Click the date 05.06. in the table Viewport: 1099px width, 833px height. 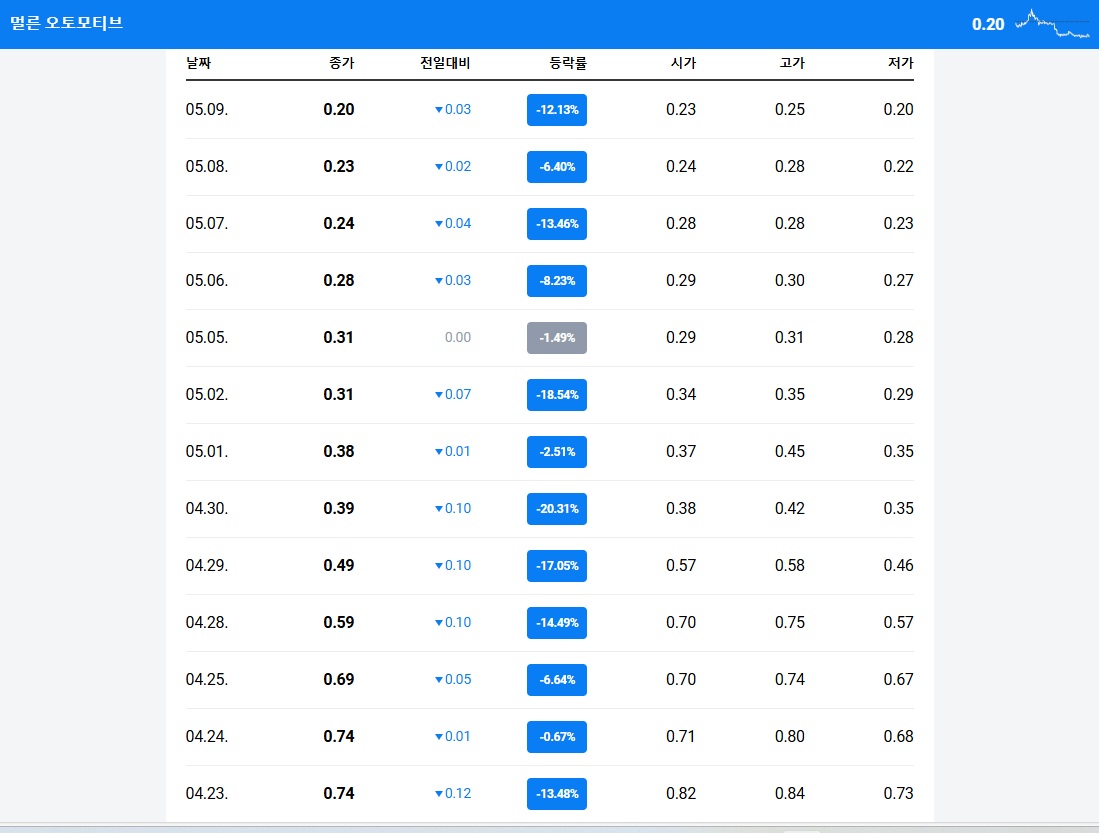207,280
